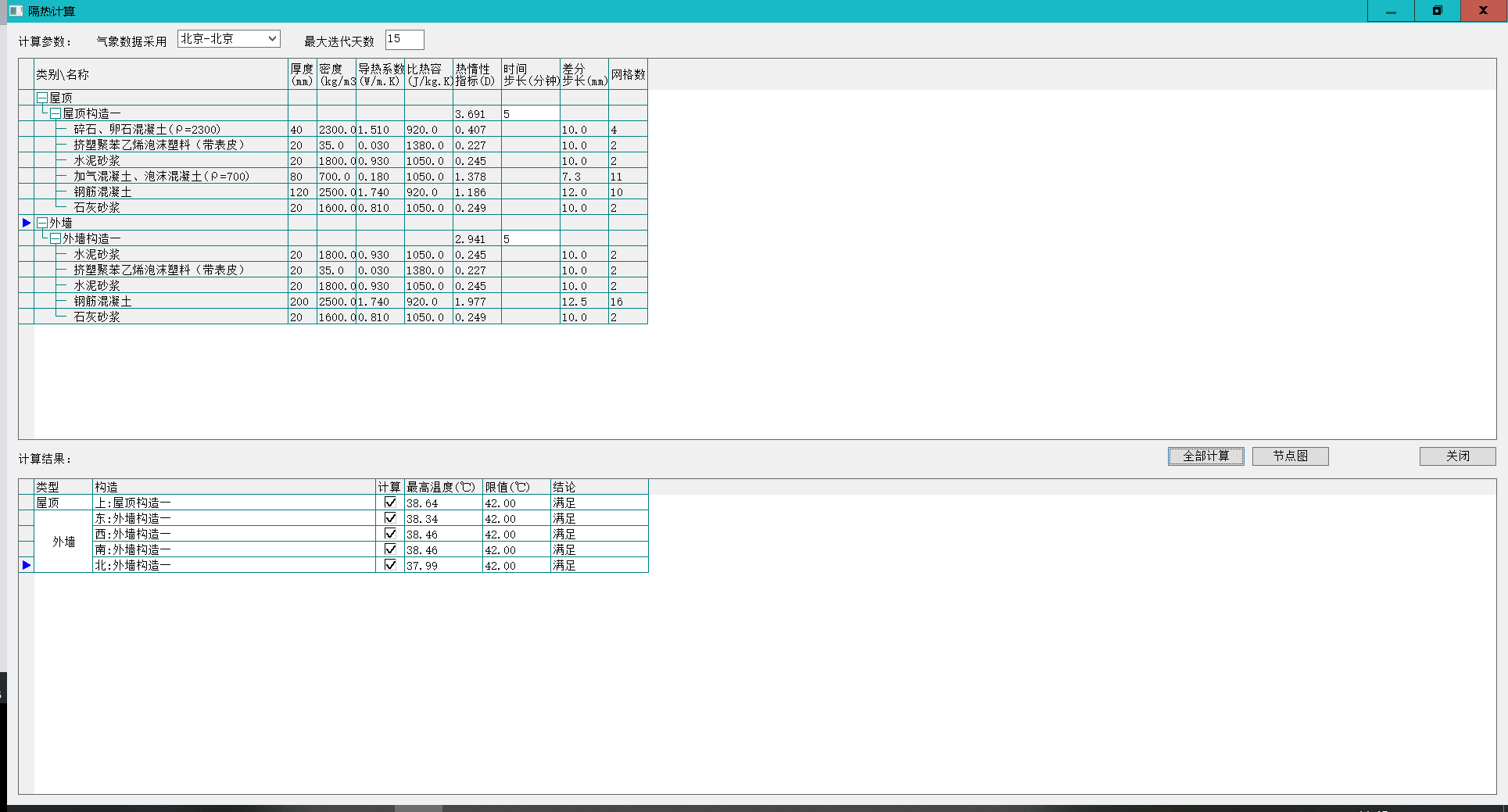Viewport: 1508px width, 812px height.
Task: Select the 加气混凝土、泡沫混凝土 layer row
Action: pyautogui.click(x=161, y=177)
